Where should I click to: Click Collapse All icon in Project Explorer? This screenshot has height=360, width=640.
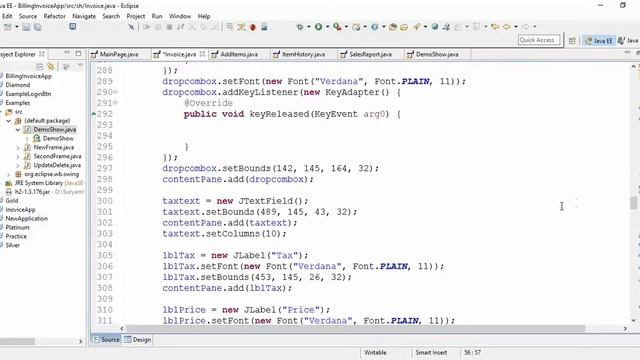point(40,67)
